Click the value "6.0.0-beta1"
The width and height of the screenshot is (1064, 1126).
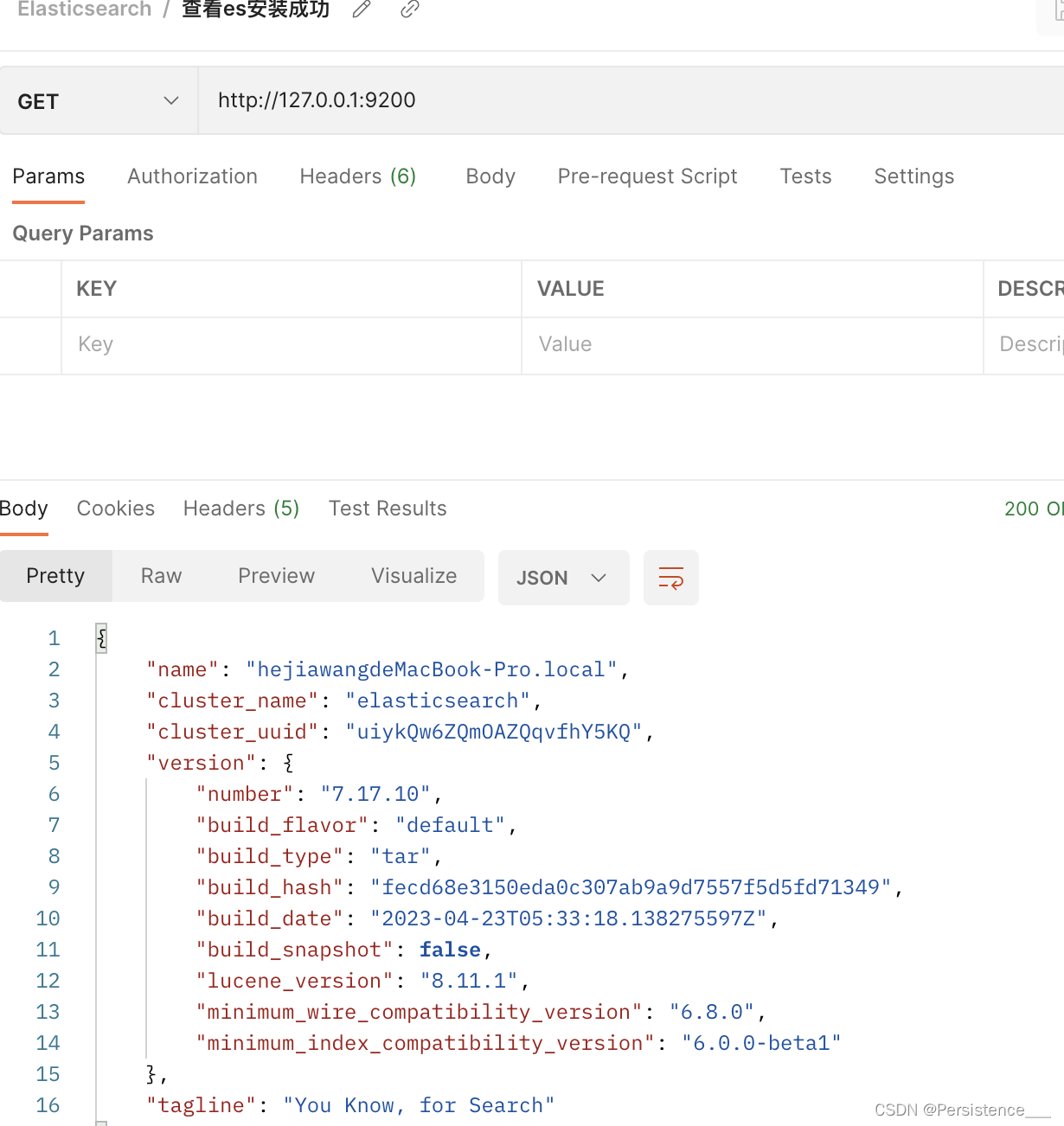click(x=761, y=1043)
